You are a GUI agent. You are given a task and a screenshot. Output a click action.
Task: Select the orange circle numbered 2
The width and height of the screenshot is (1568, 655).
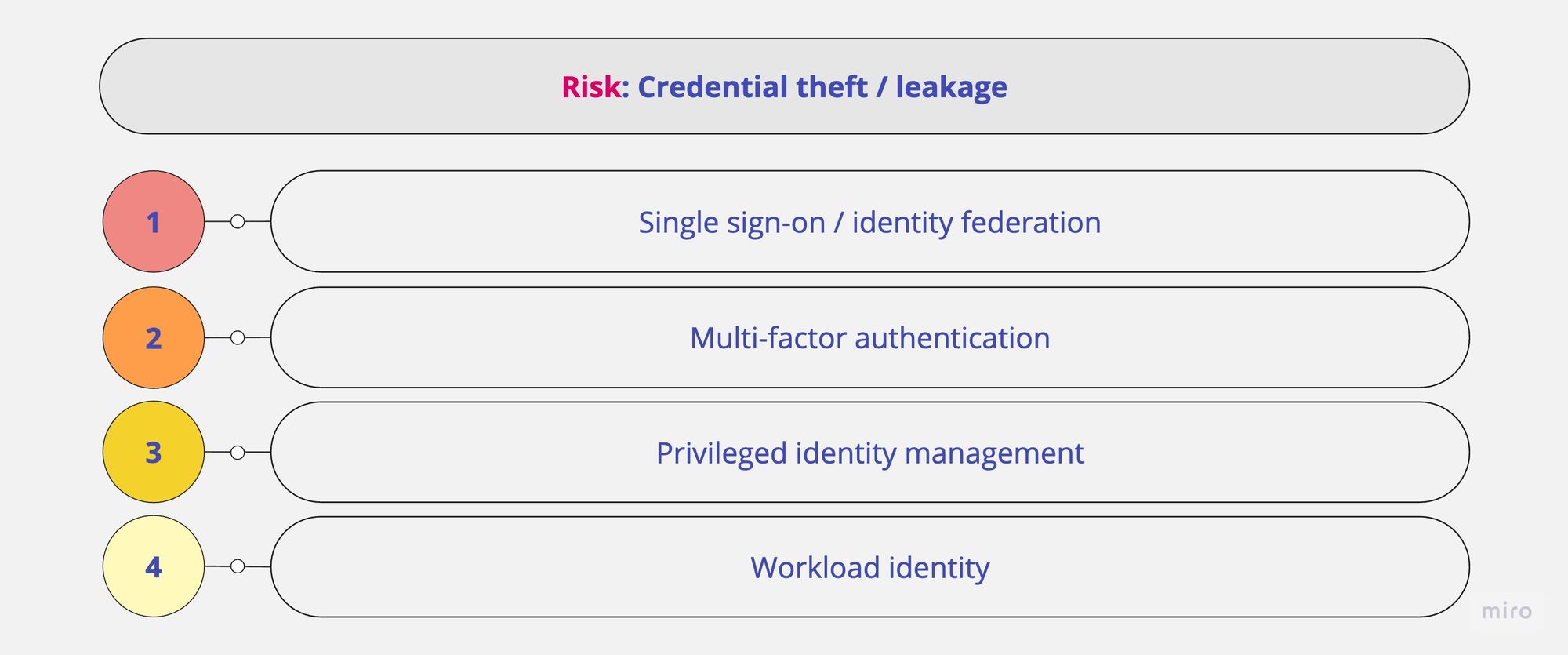(x=154, y=337)
